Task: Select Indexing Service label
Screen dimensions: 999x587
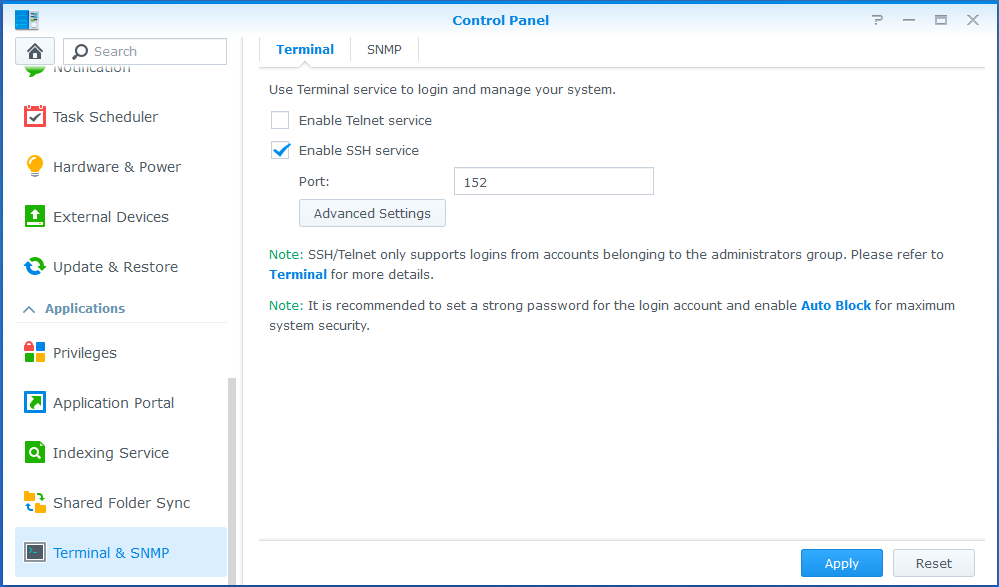Action: (111, 453)
